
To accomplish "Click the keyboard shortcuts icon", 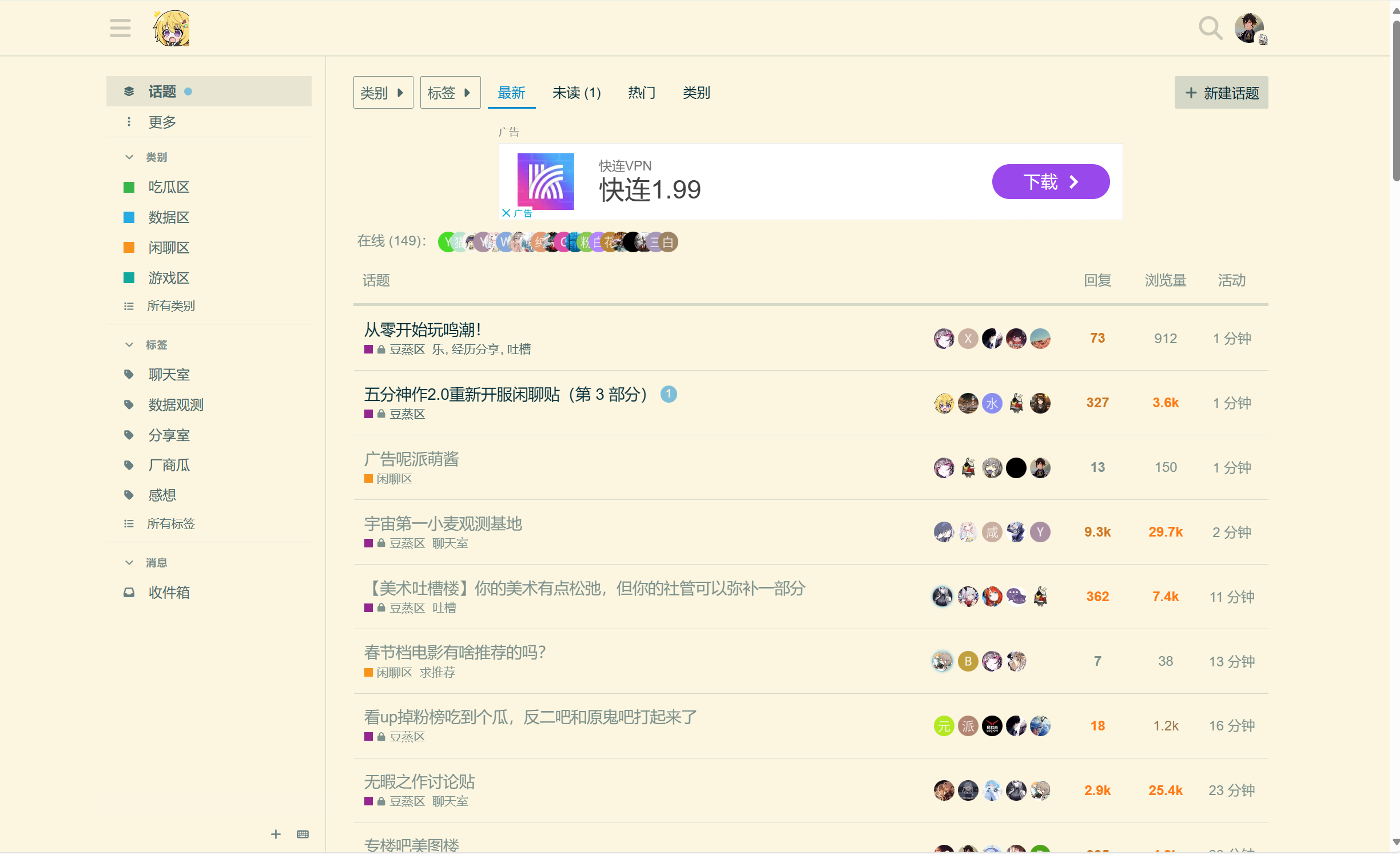I will click(x=303, y=834).
